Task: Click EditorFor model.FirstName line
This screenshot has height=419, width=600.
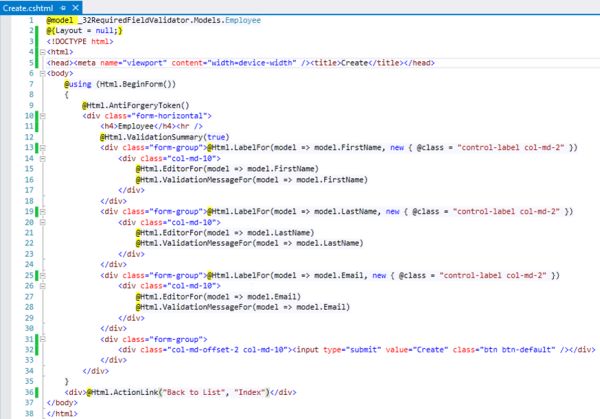Action: [227, 169]
